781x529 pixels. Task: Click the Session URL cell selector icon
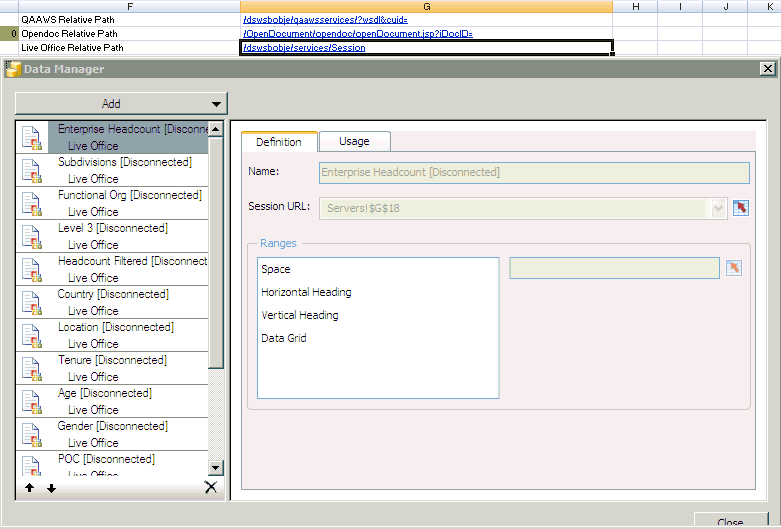pyautogui.click(x=740, y=208)
